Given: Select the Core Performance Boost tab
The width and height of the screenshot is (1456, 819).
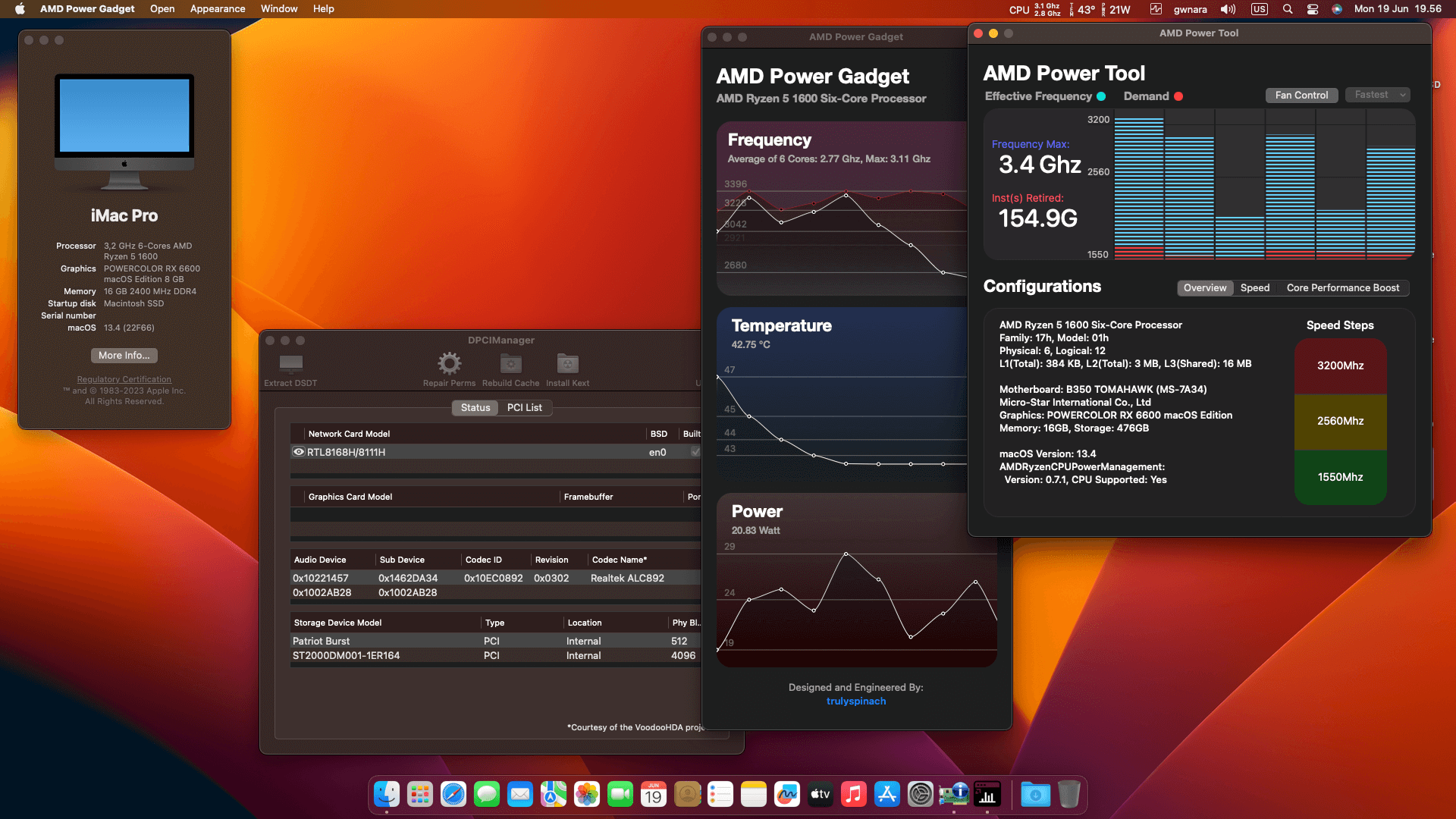Looking at the screenshot, I should (1343, 288).
